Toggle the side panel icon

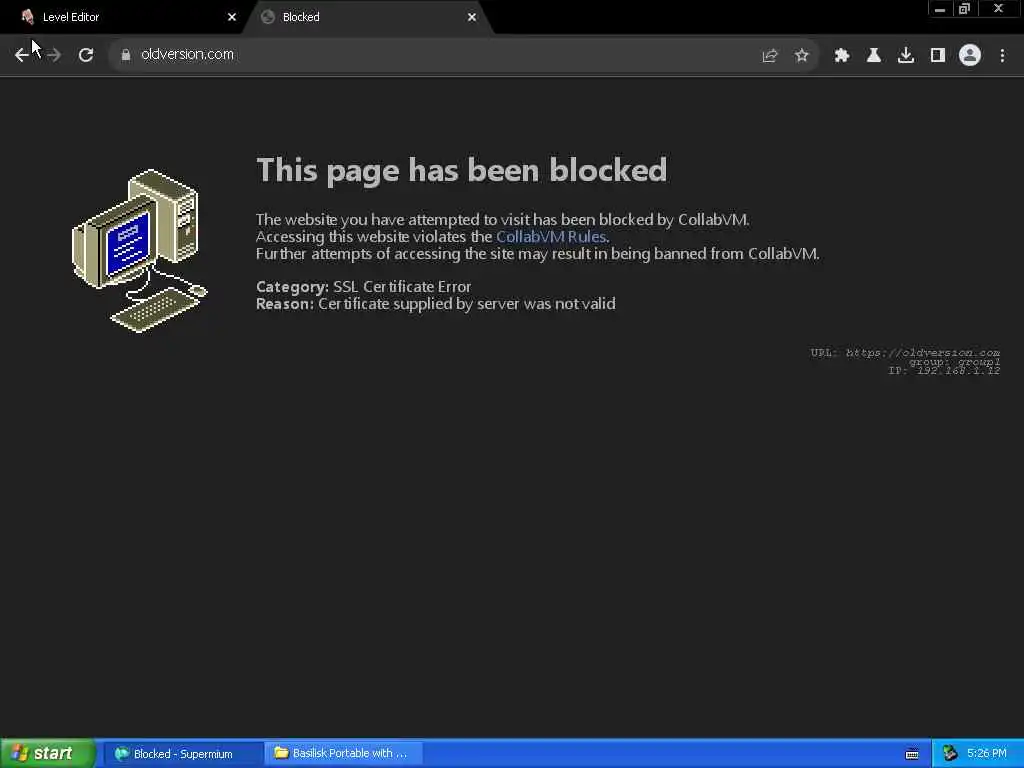point(938,56)
